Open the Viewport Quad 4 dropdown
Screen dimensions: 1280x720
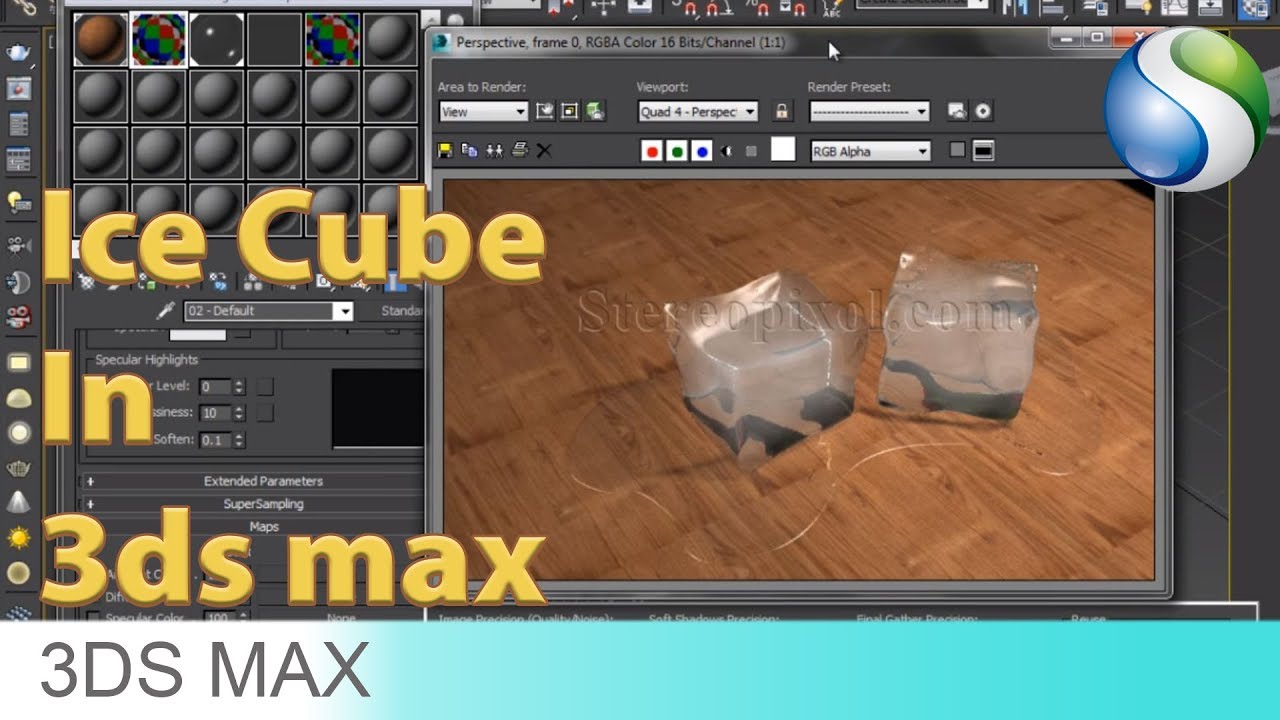[x=698, y=112]
